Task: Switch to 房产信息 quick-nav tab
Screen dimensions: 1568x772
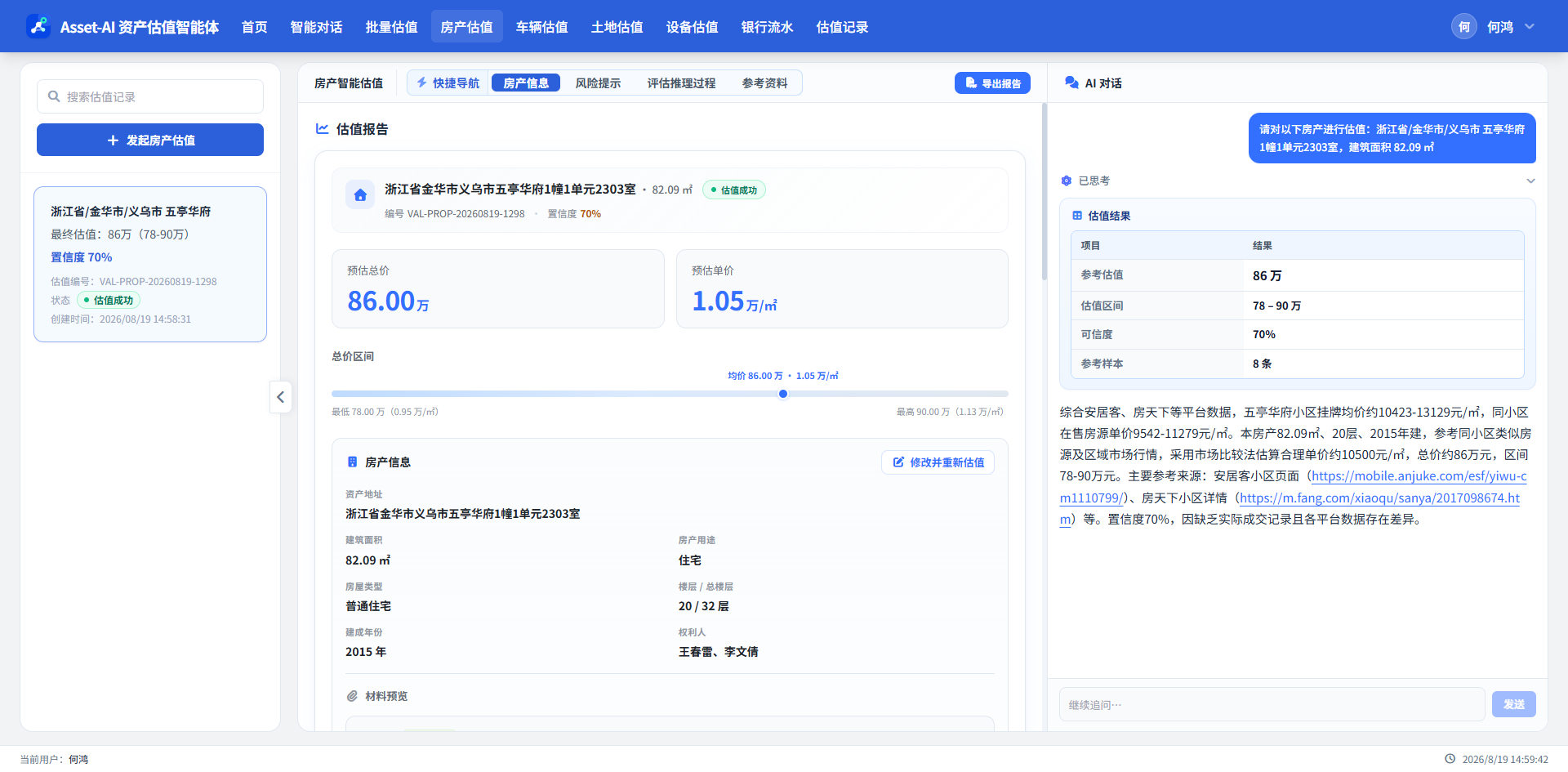Action: pos(526,83)
